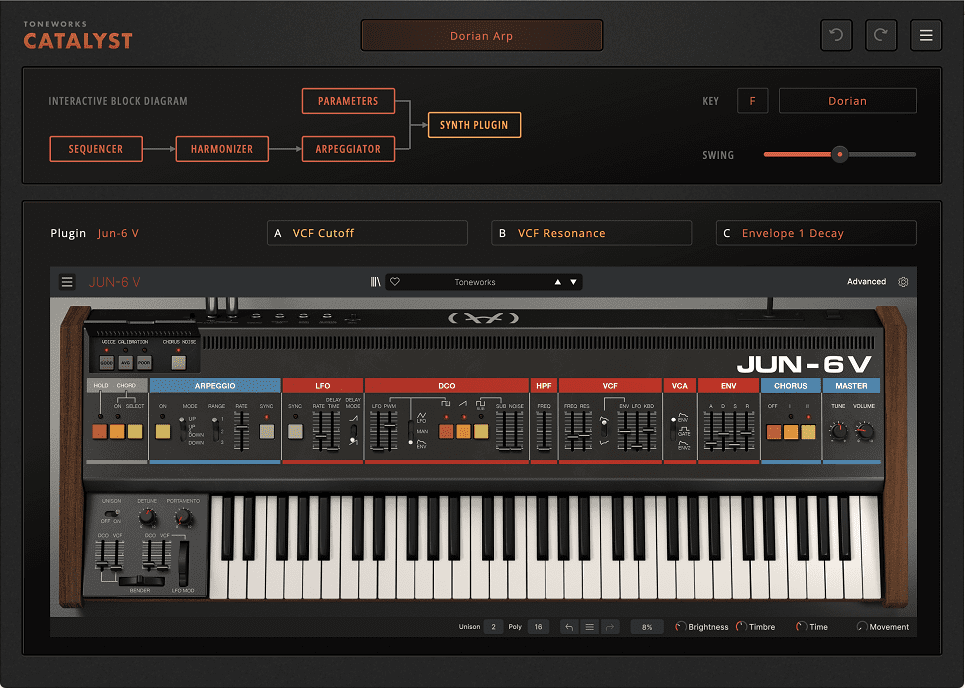Image resolution: width=965 pixels, height=688 pixels.
Task: Toggle the Arpeggio ON button
Action: (x=162, y=431)
